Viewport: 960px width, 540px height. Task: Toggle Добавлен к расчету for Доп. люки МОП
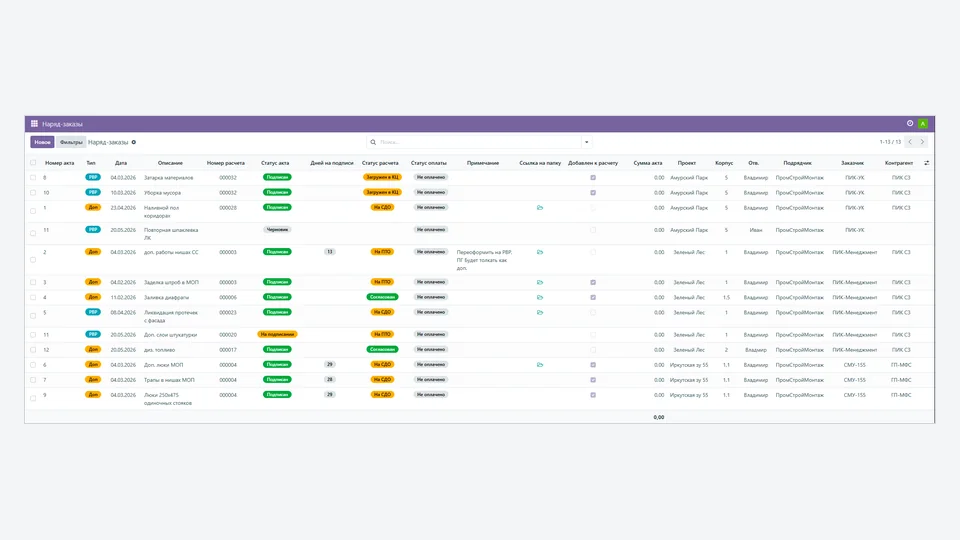(x=593, y=365)
